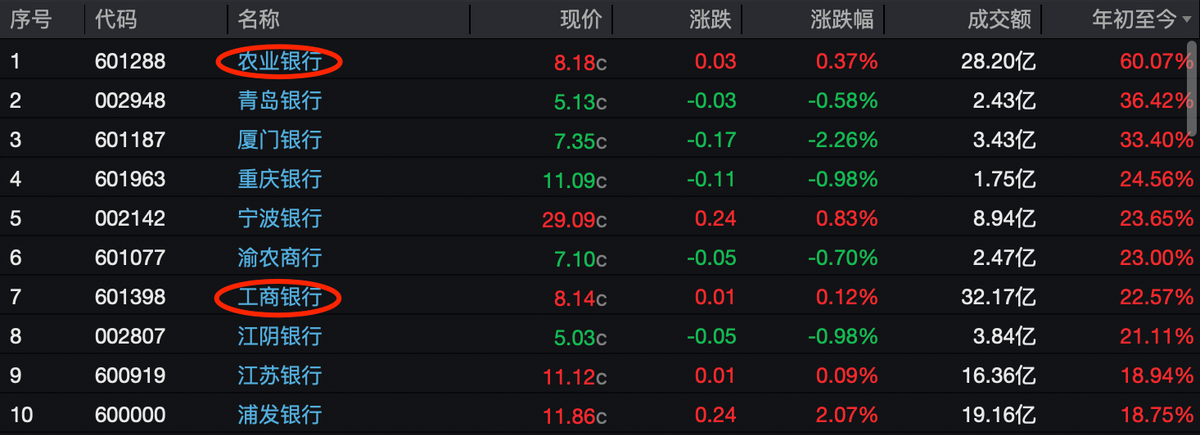Sort by the 涨跌 column header
Screen dimensions: 1200x435
click(711, 19)
